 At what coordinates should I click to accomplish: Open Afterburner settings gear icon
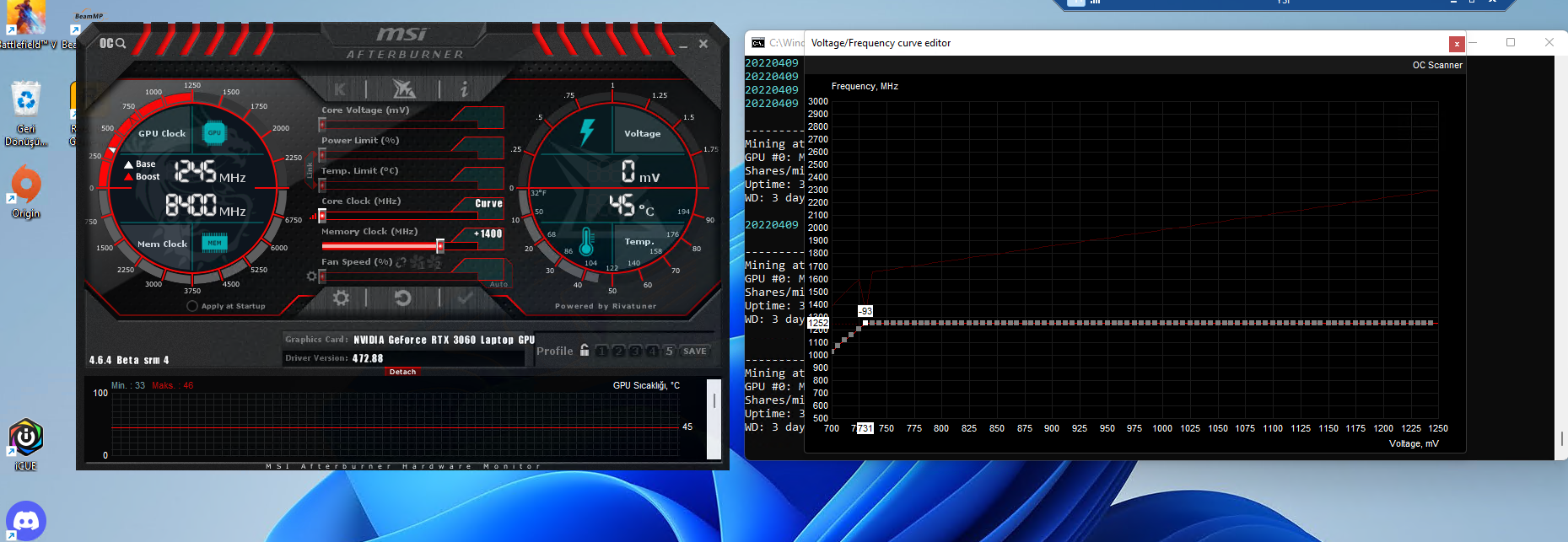click(341, 298)
